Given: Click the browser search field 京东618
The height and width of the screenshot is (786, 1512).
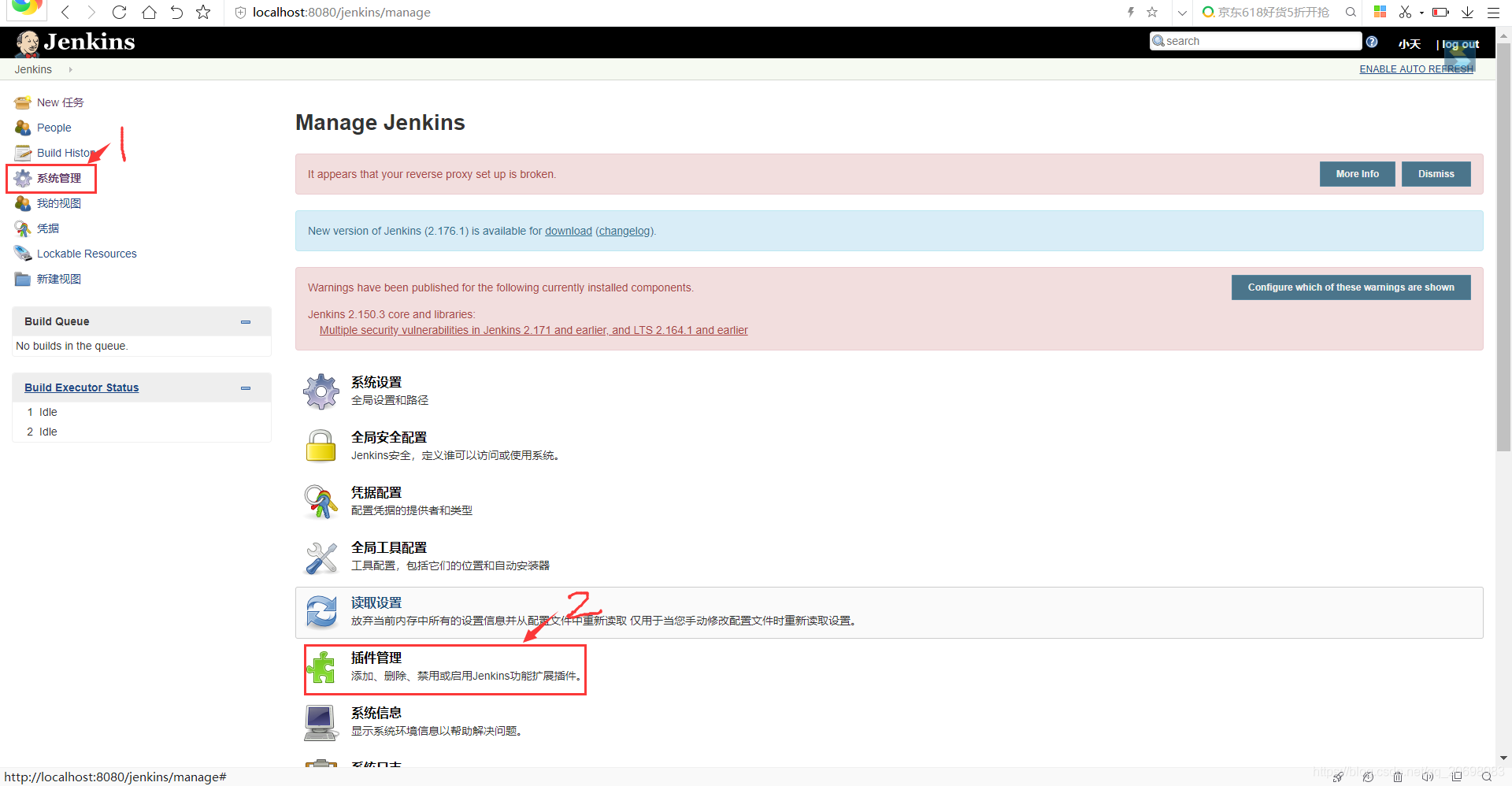Looking at the screenshot, I should click(1273, 12).
